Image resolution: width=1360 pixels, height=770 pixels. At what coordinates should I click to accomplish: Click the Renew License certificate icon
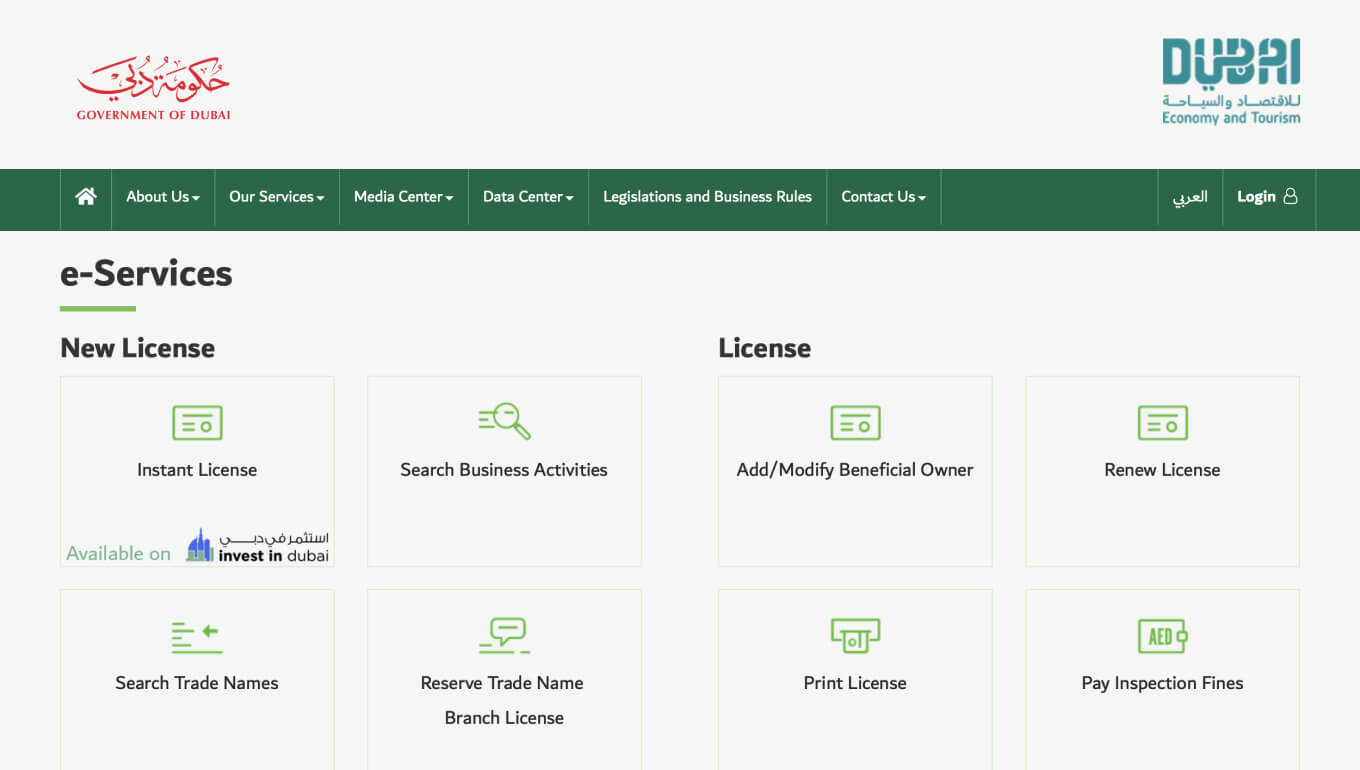coord(1162,423)
